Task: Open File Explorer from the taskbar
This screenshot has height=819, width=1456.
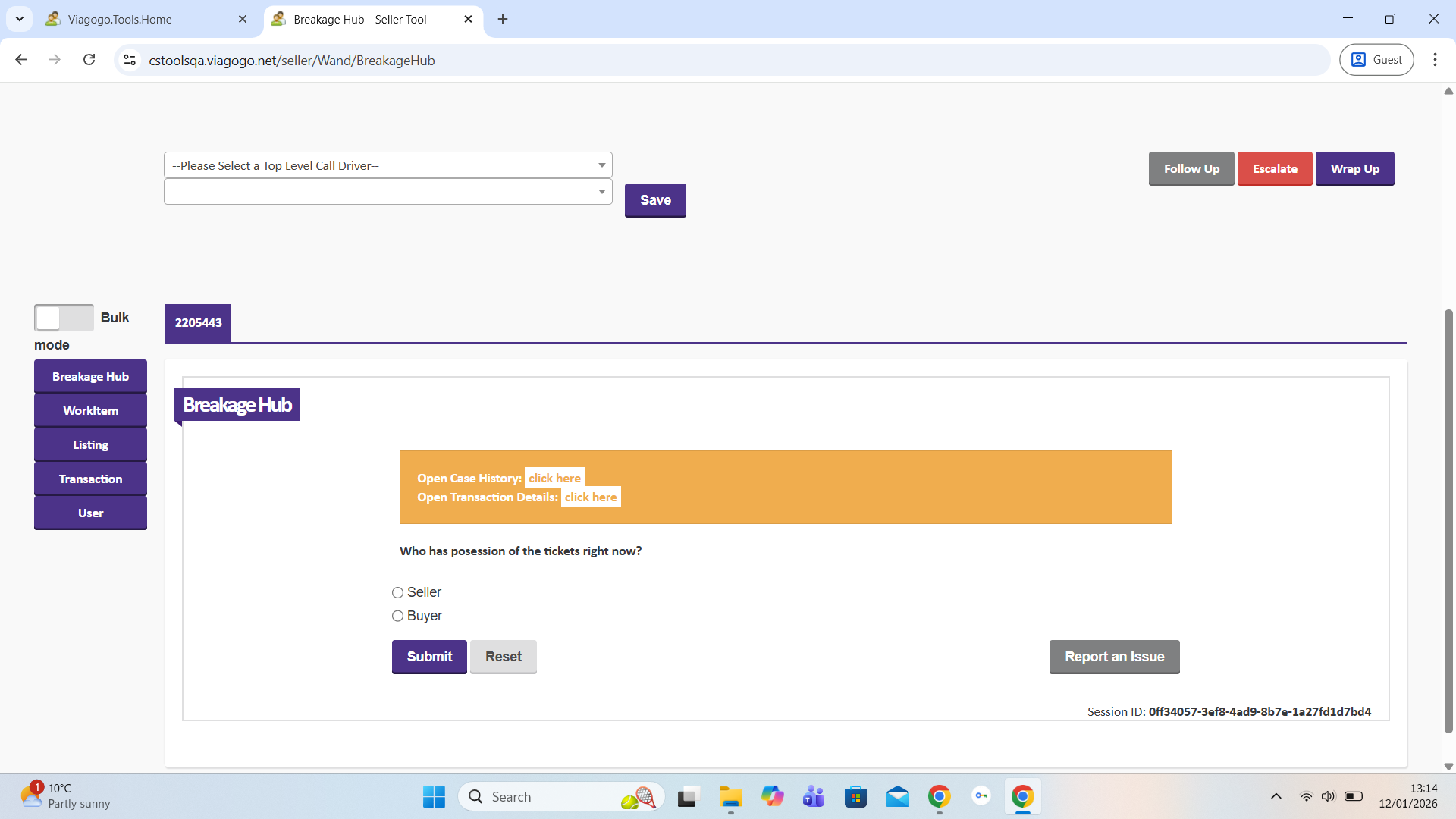Action: [x=730, y=797]
